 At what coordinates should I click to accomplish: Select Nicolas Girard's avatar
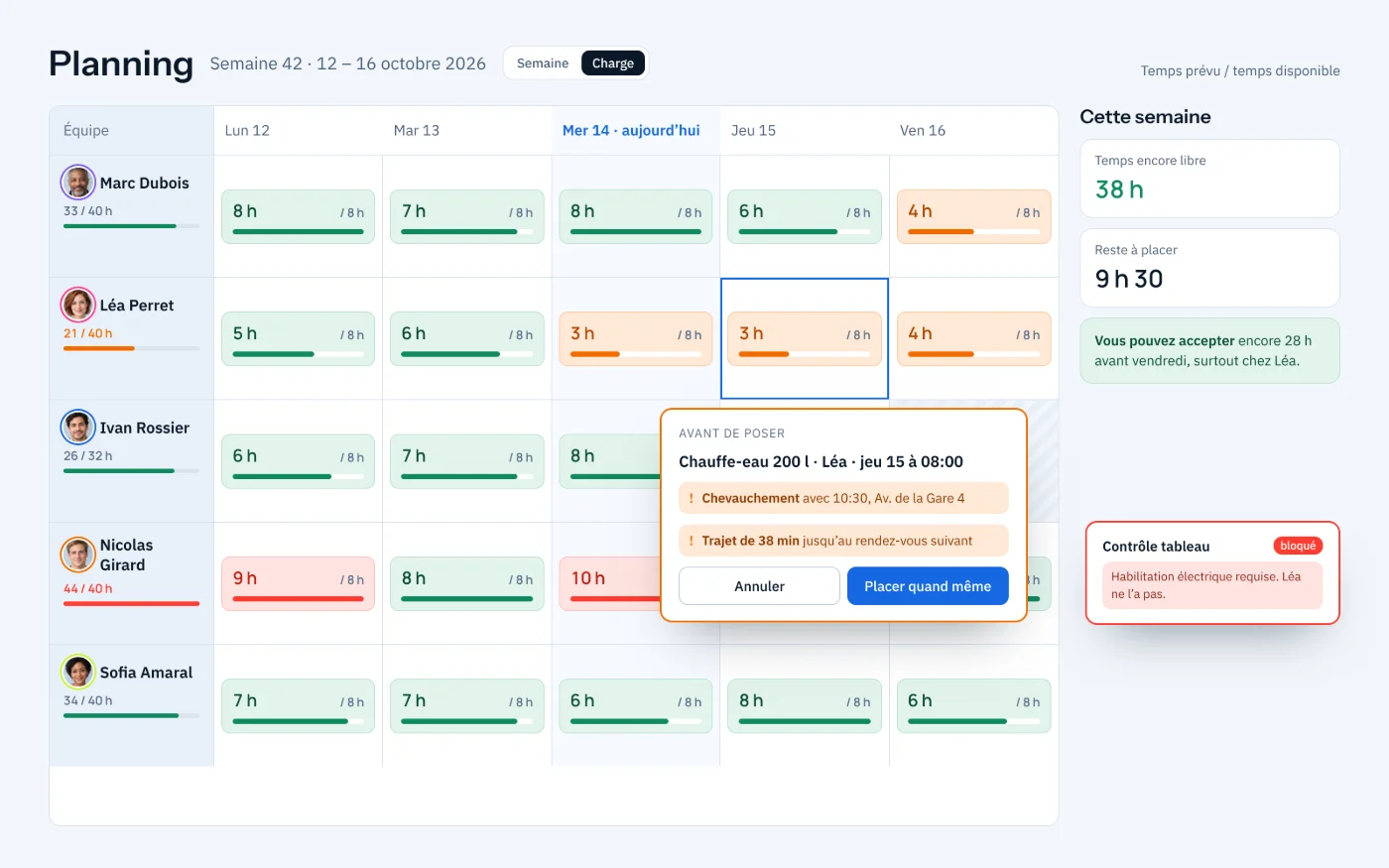pyautogui.click(x=77, y=555)
